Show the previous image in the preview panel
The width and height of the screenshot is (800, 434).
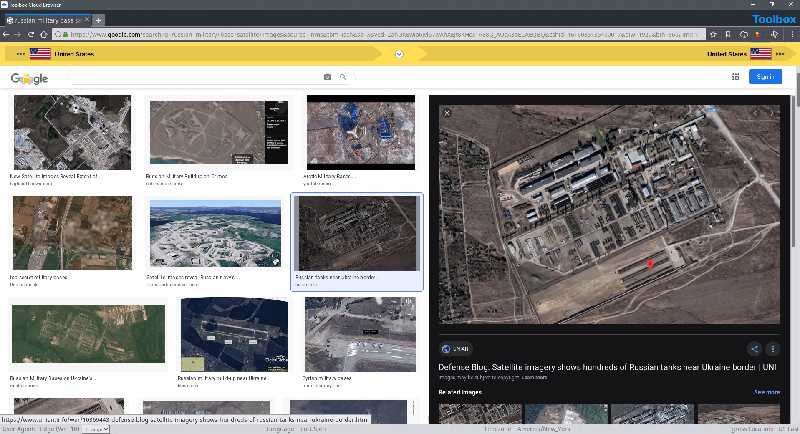click(755, 113)
